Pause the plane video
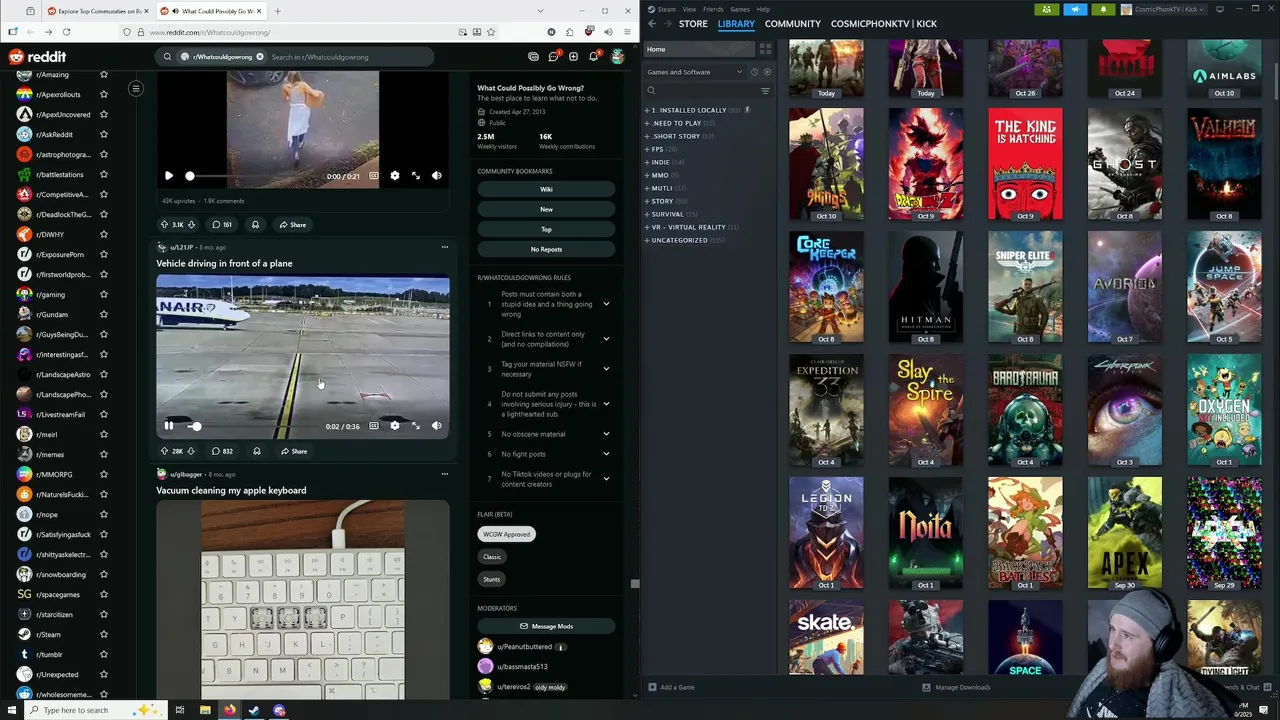Screen dimensions: 1280x720 [169, 426]
